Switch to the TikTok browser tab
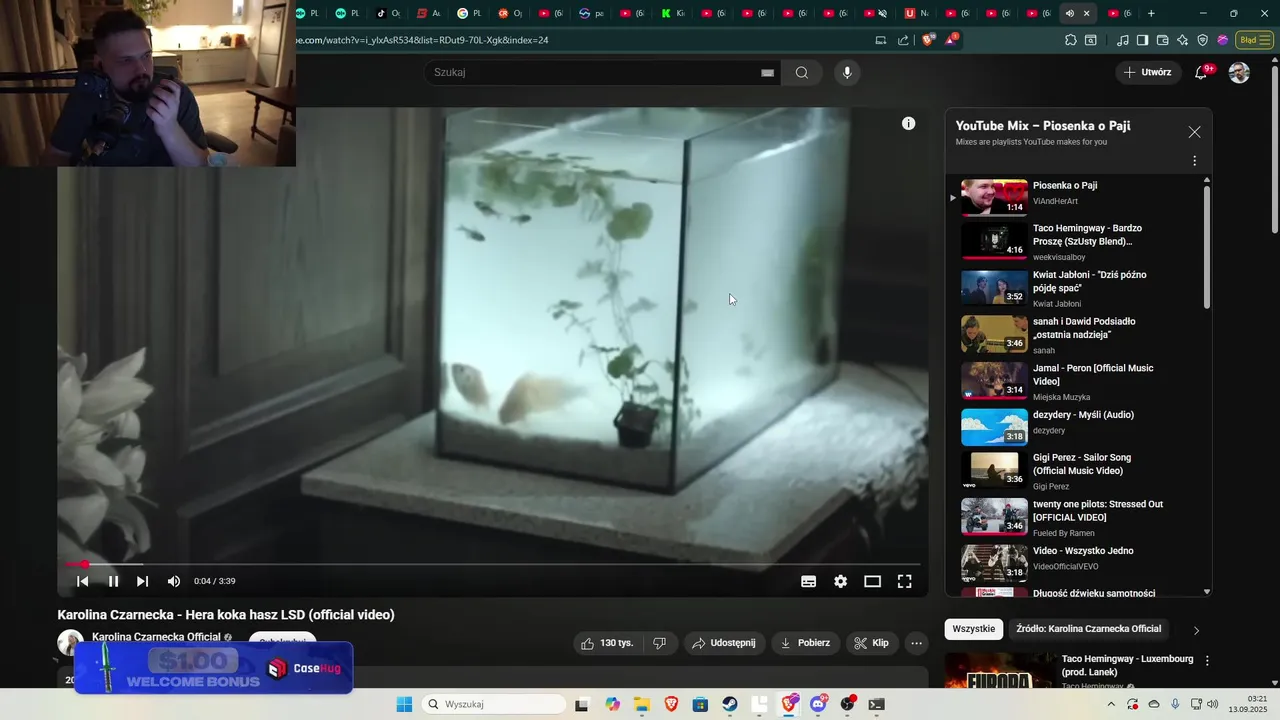This screenshot has height=720, width=1280. pyautogui.click(x=389, y=13)
